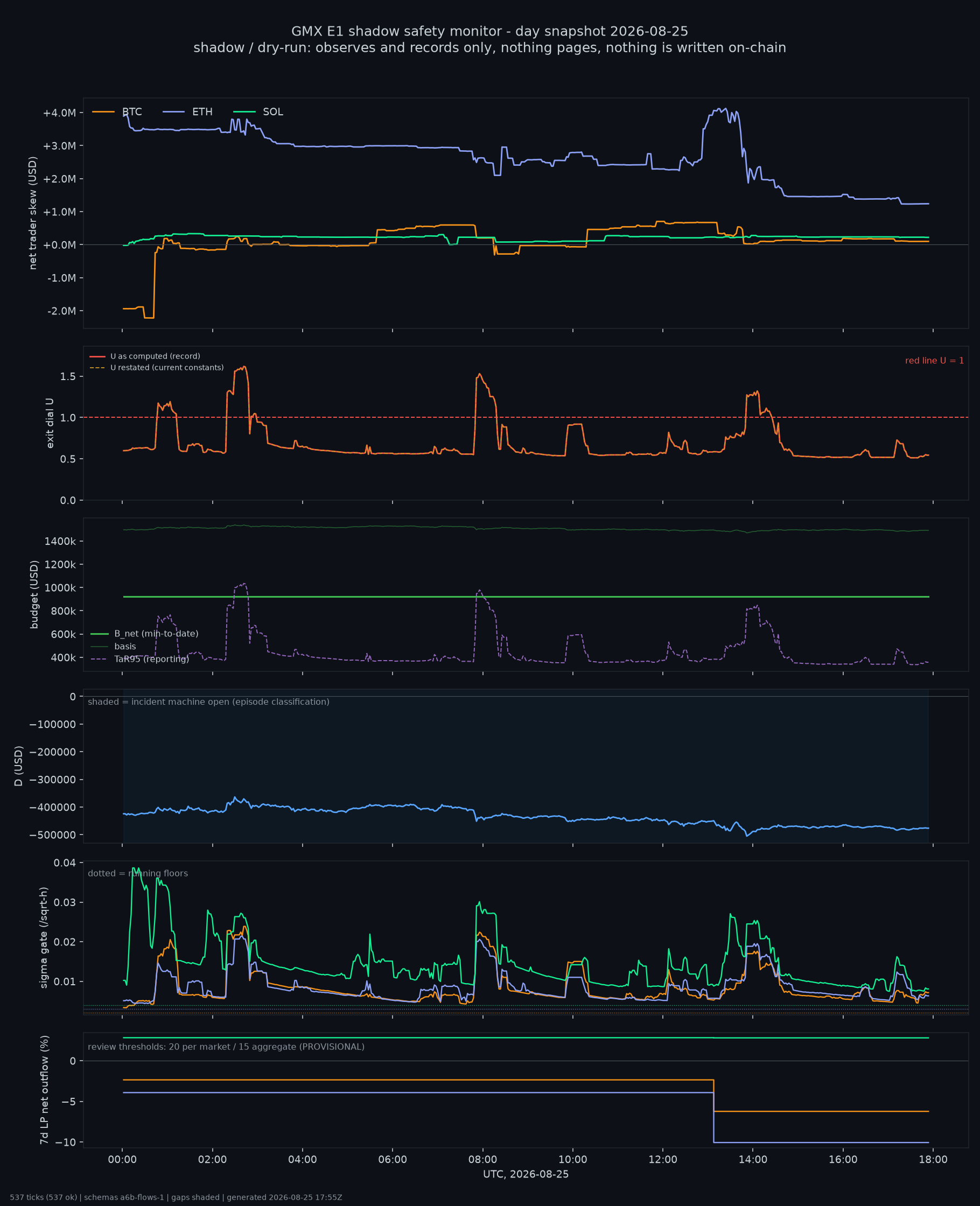Click the "D (USD)" axis label

click(19, 766)
